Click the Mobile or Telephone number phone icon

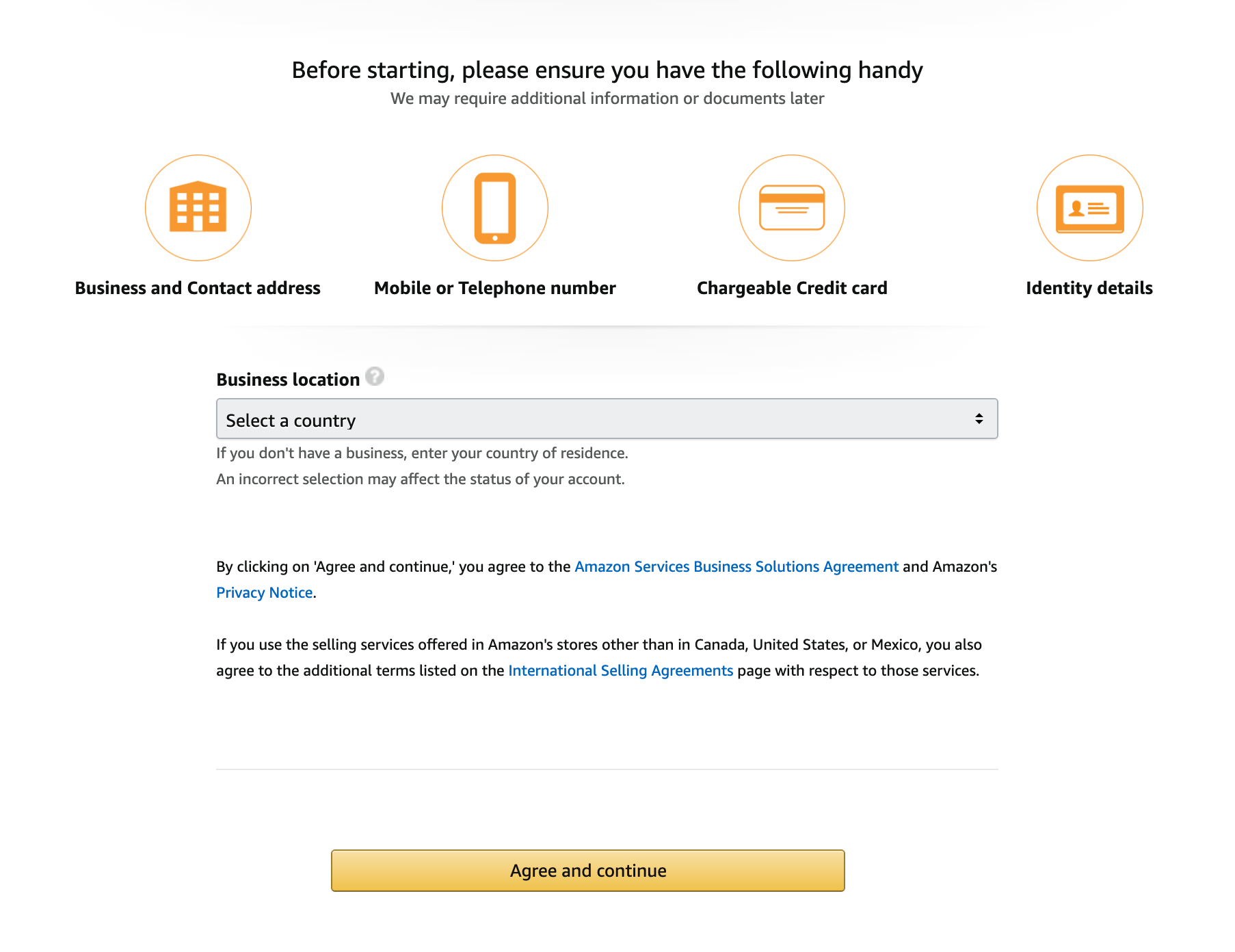(x=495, y=207)
